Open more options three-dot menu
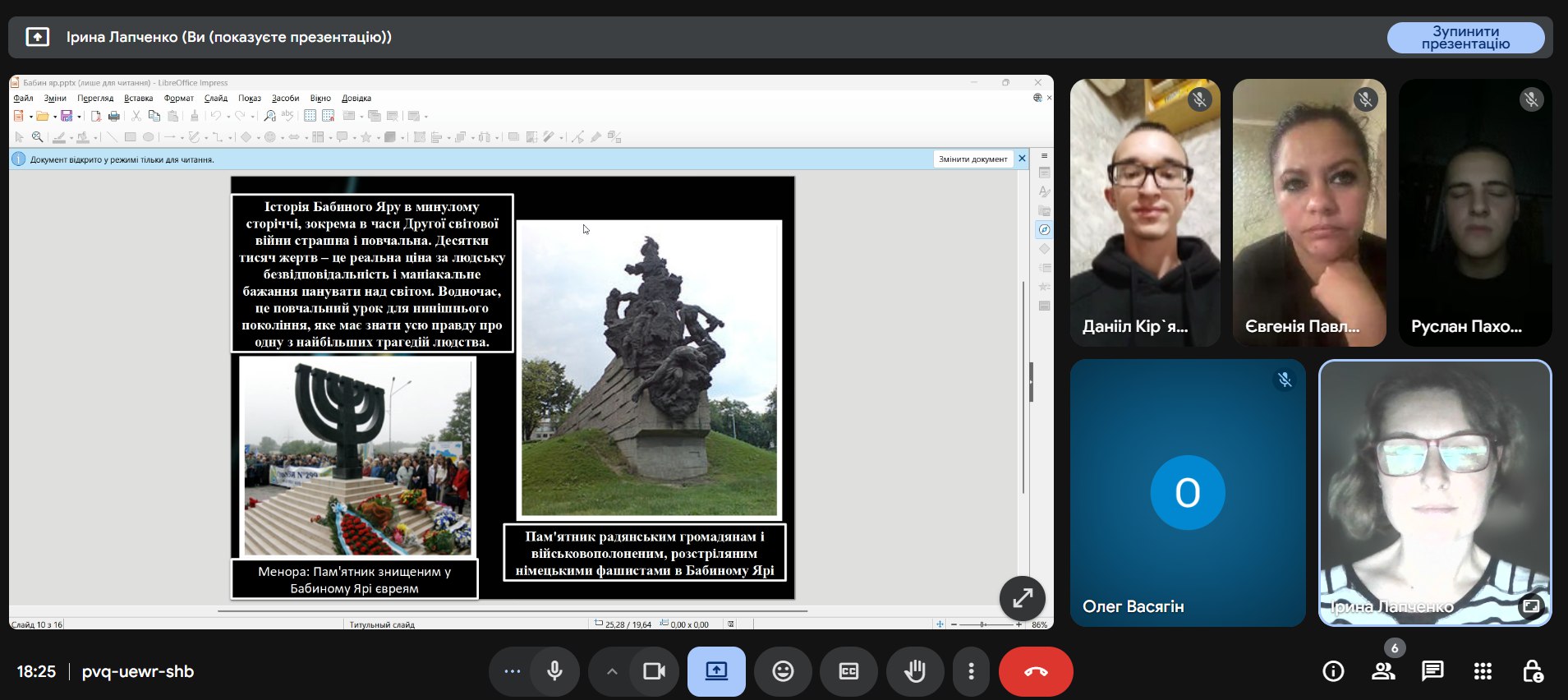 pos(971,671)
